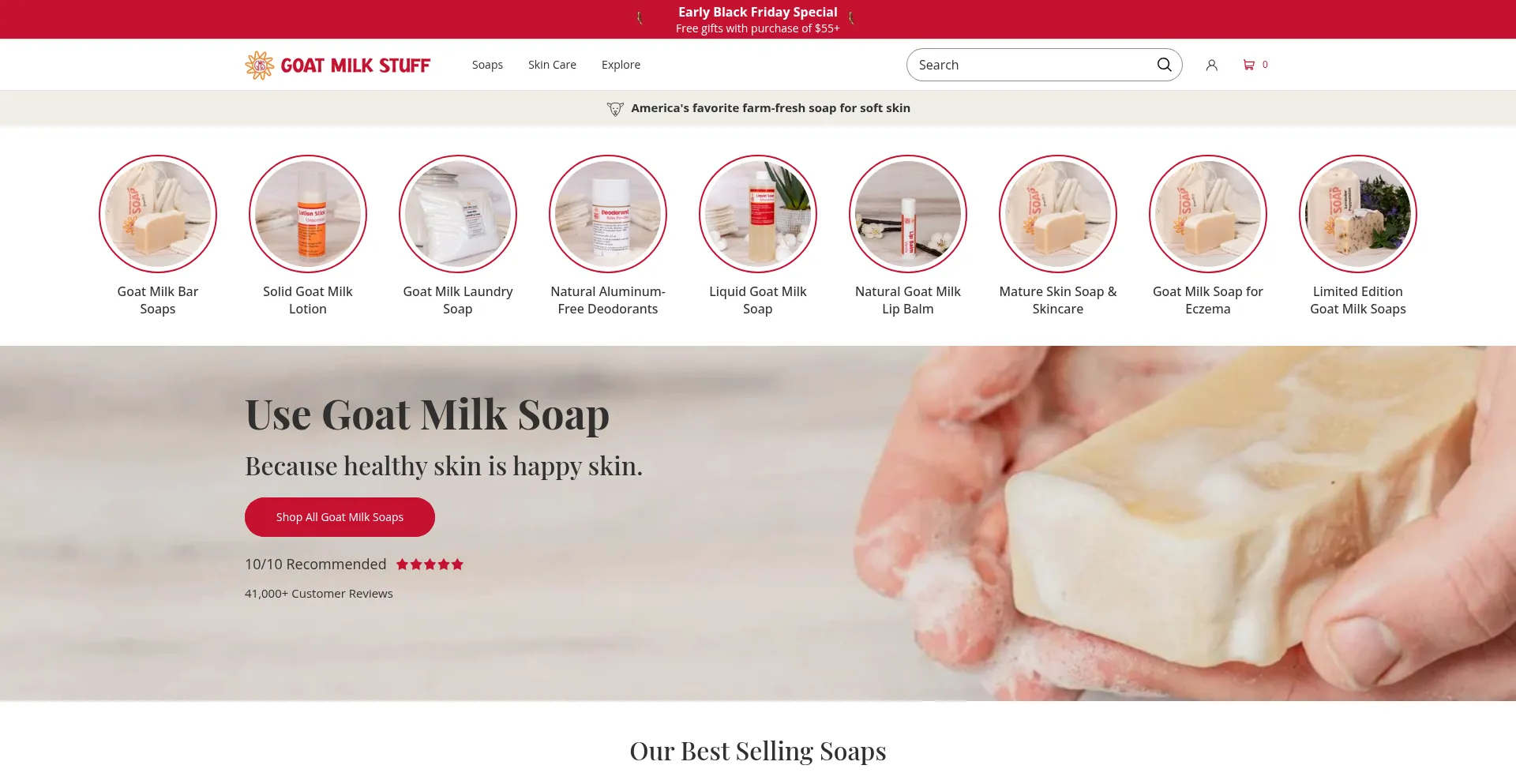Click the search magnifier icon
The image size is (1516, 784).
[x=1164, y=65]
